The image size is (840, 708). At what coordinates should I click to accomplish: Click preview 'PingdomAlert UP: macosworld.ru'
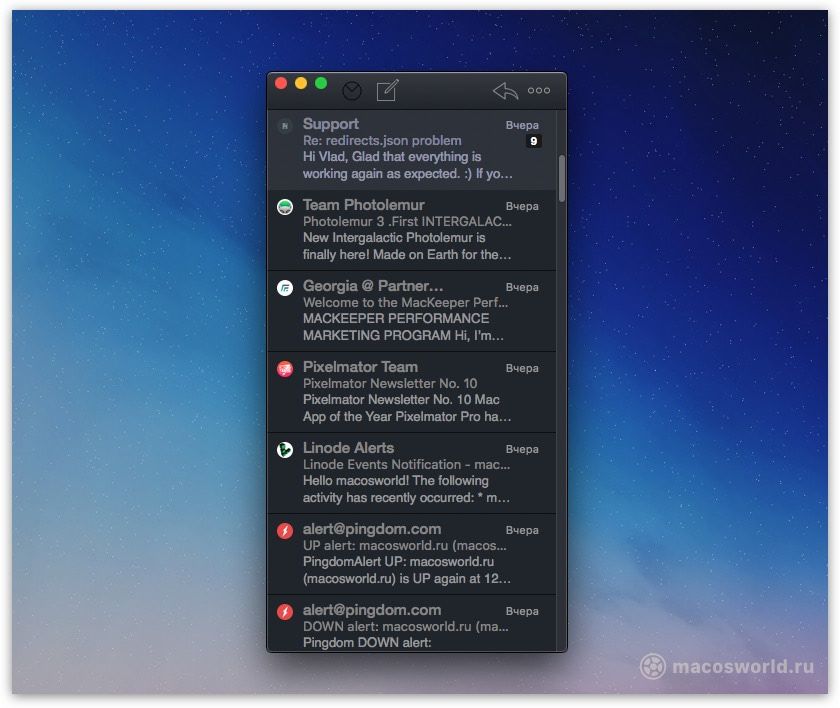pyautogui.click(x=399, y=562)
